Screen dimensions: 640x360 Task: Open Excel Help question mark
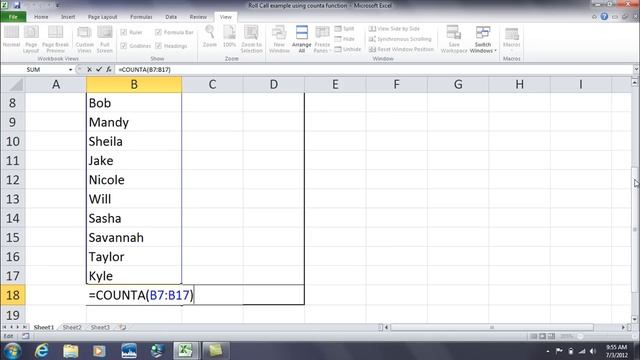[x=604, y=17]
